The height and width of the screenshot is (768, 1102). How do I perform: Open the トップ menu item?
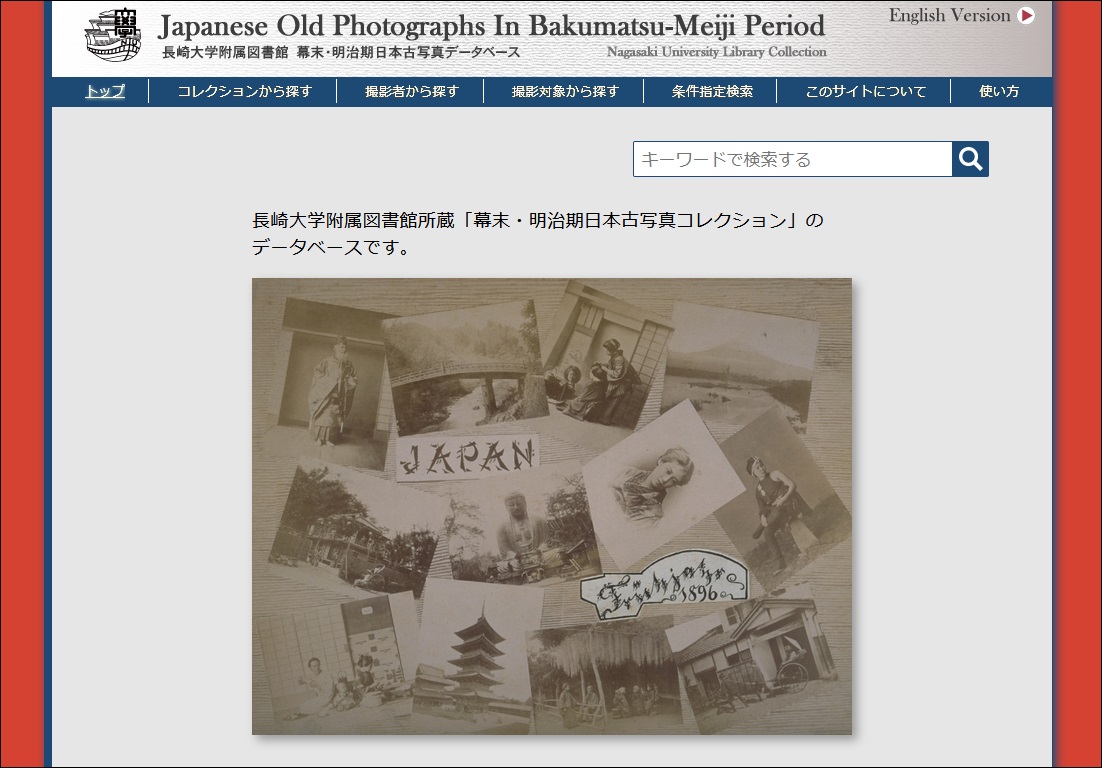tap(105, 91)
